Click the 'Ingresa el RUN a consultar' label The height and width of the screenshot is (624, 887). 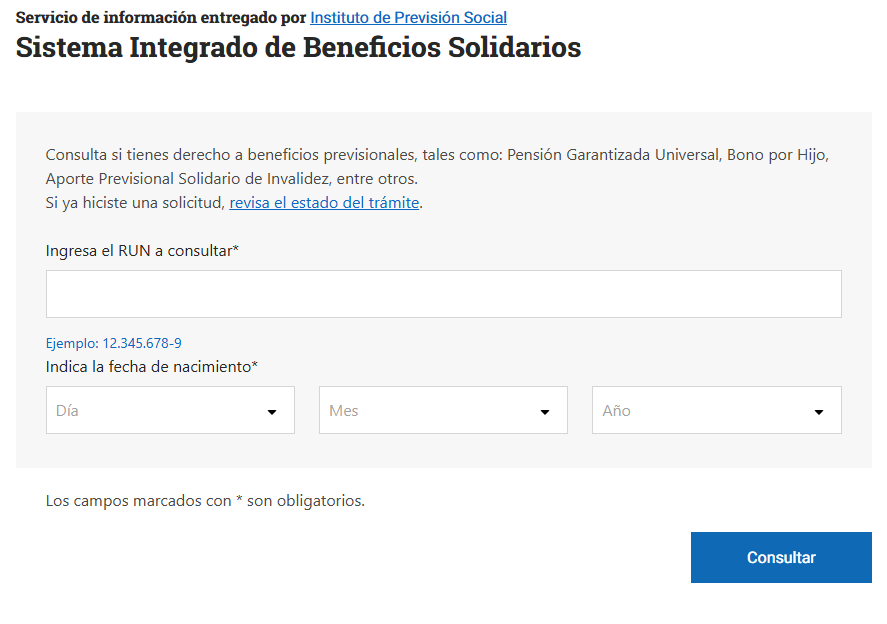pos(142,251)
